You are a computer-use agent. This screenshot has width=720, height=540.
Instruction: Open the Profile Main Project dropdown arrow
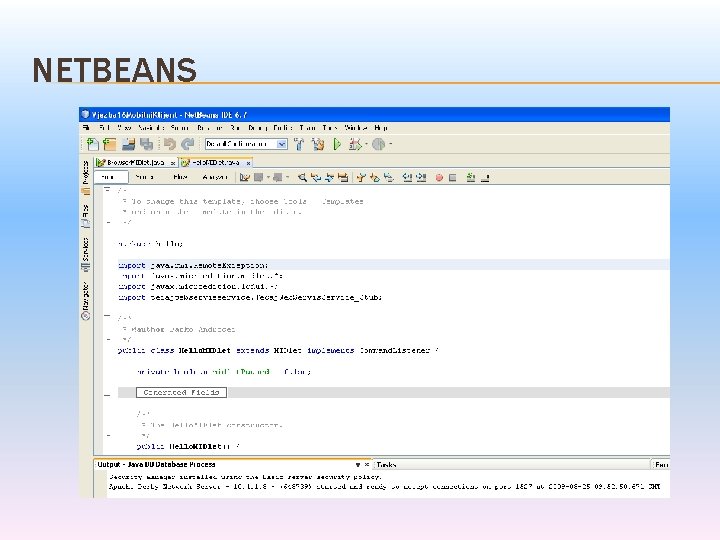[391, 144]
